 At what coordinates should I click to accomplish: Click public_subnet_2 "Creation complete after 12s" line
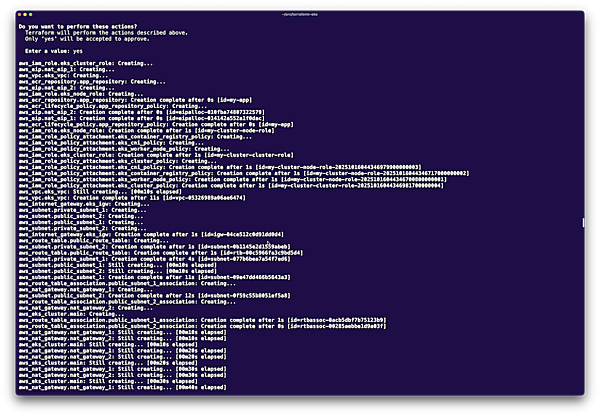[155, 296]
